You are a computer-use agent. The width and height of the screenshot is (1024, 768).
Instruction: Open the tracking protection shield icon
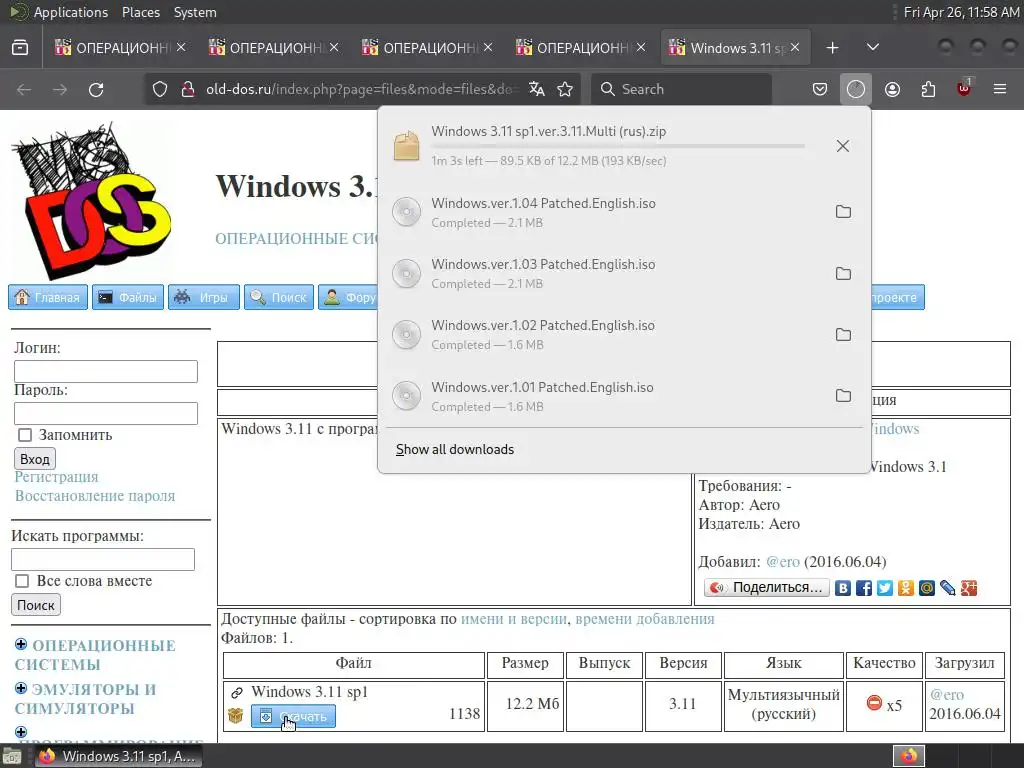point(160,89)
